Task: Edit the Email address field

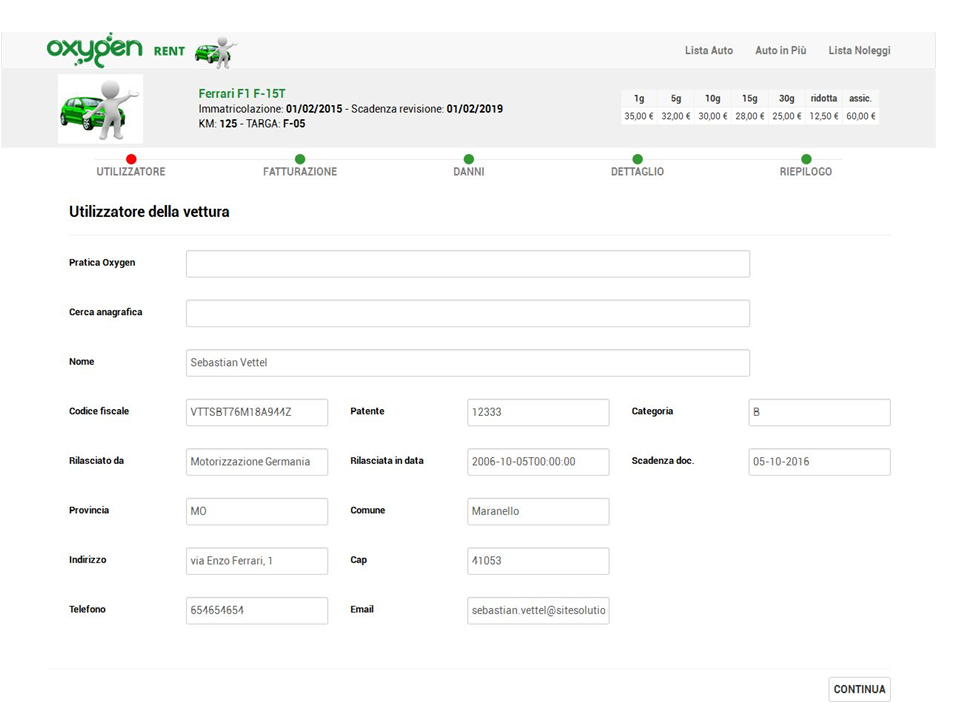Action: [538, 611]
